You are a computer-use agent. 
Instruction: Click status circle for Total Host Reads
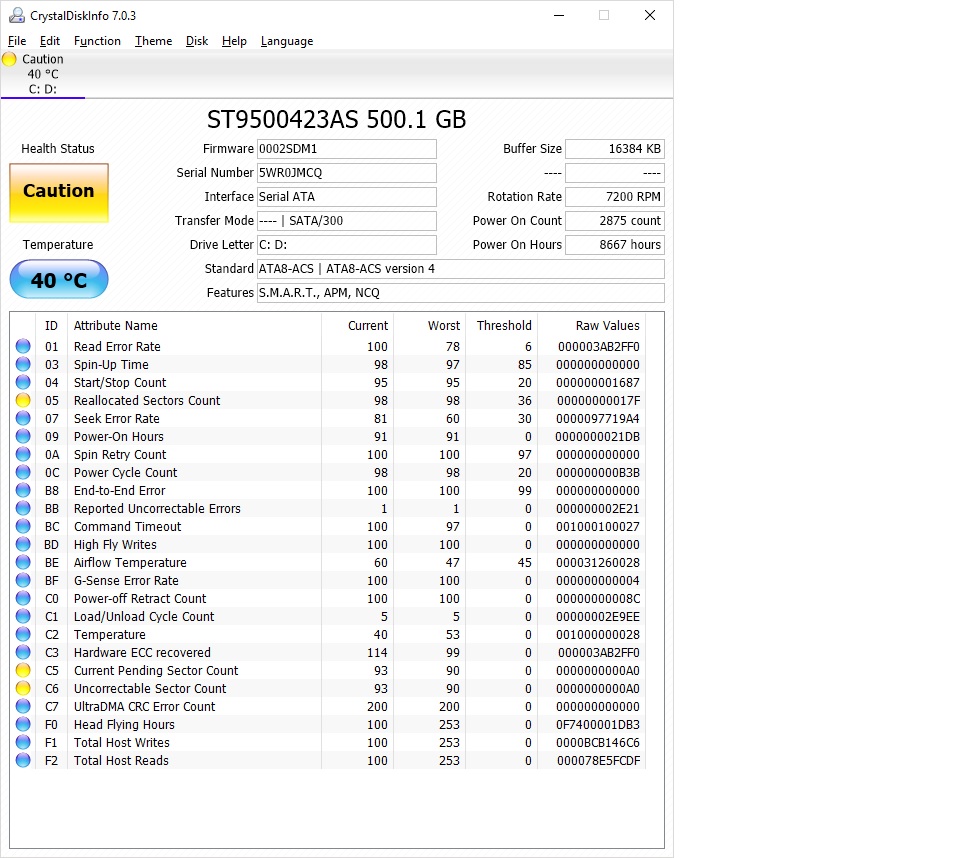pyautogui.click(x=23, y=760)
